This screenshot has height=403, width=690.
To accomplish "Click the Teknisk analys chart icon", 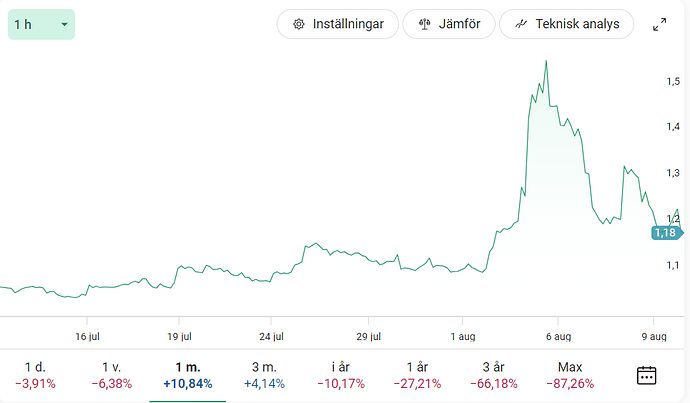I will point(521,24).
